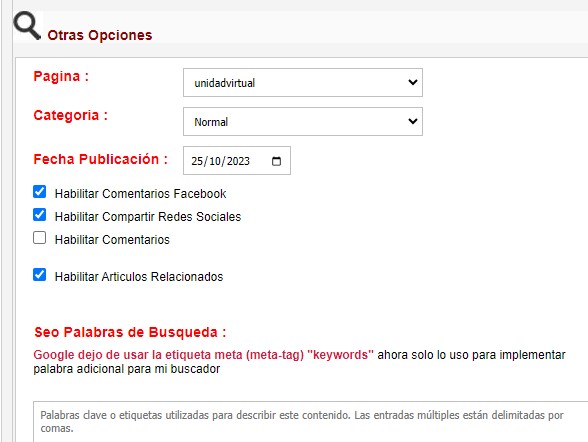Toggle the Habilitar Compartir Redes Sociales checkbox

click(x=39, y=215)
